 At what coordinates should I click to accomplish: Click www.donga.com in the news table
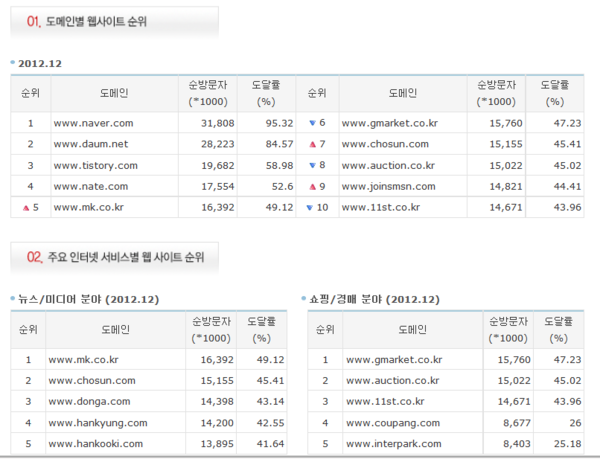(86, 400)
